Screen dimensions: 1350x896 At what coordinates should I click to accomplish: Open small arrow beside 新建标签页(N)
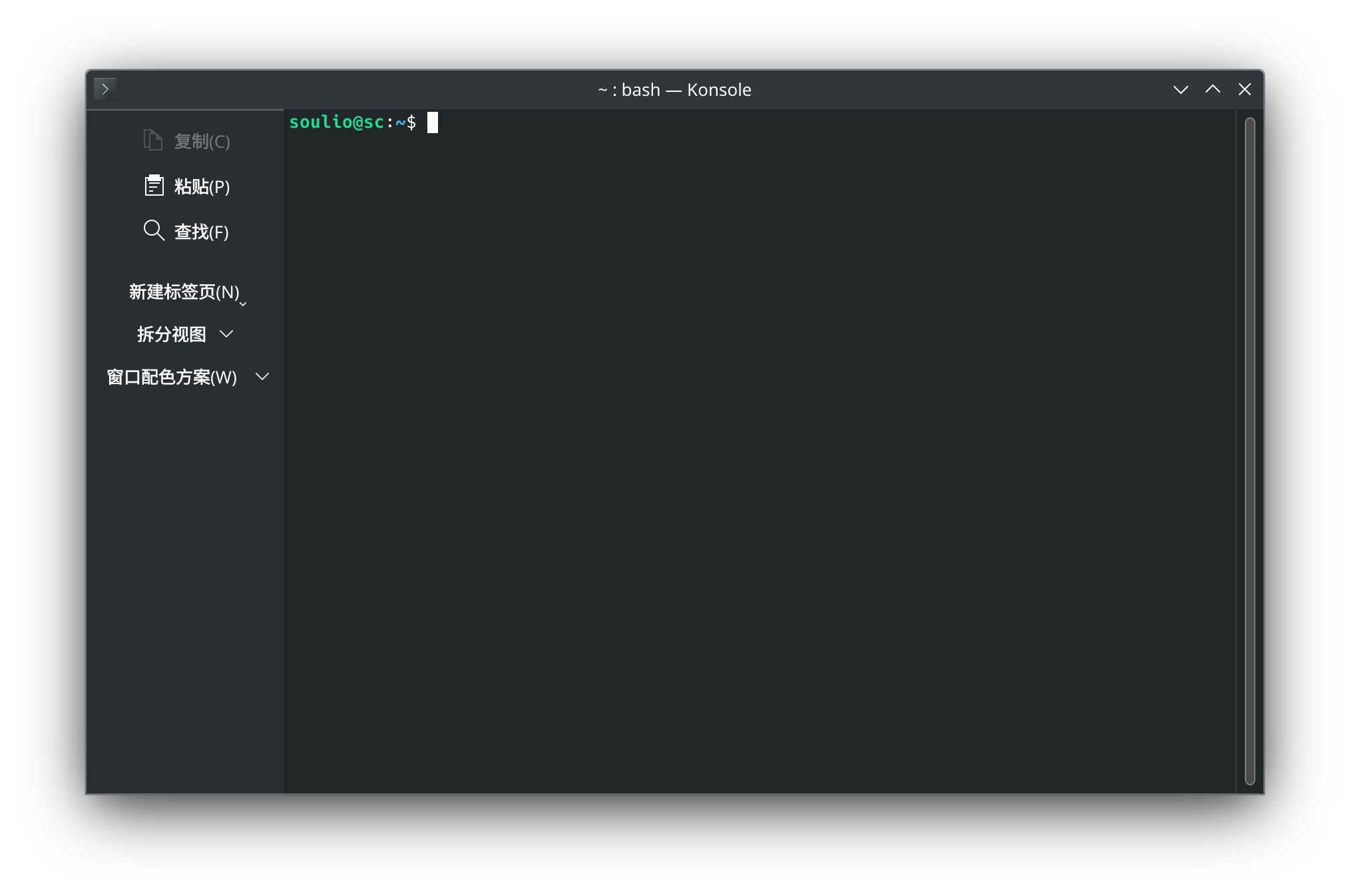pyautogui.click(x=243, y=304)
